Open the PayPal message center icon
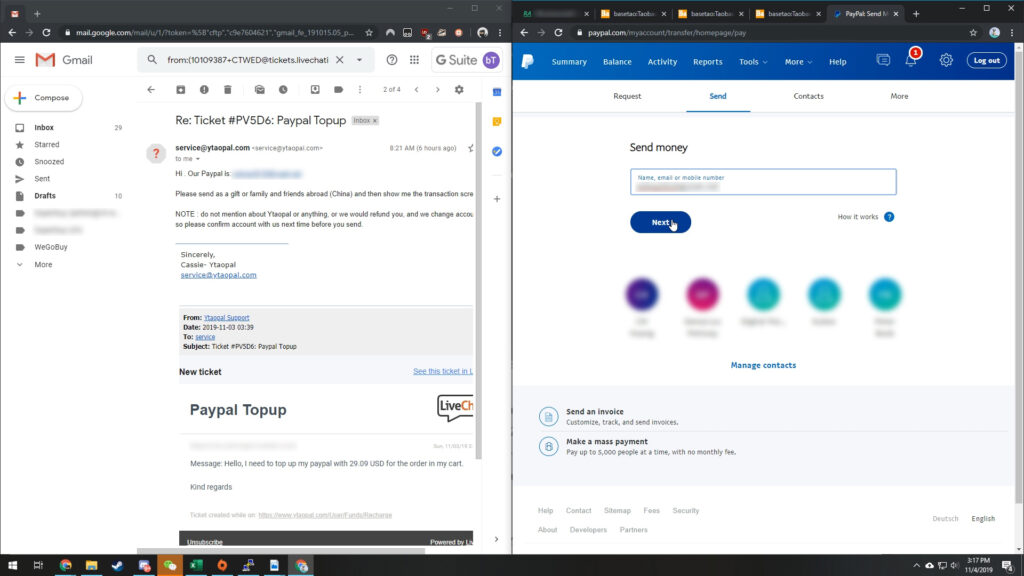This screenshot has height=576, width=1024. [x=883, y=60]
